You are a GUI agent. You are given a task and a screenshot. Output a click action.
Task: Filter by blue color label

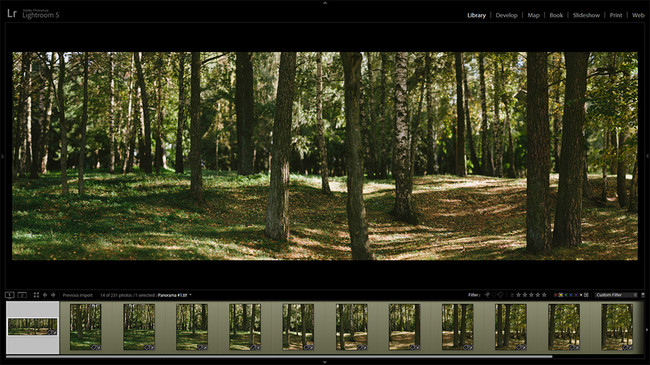pyautogui.click(x=571, y=295)
